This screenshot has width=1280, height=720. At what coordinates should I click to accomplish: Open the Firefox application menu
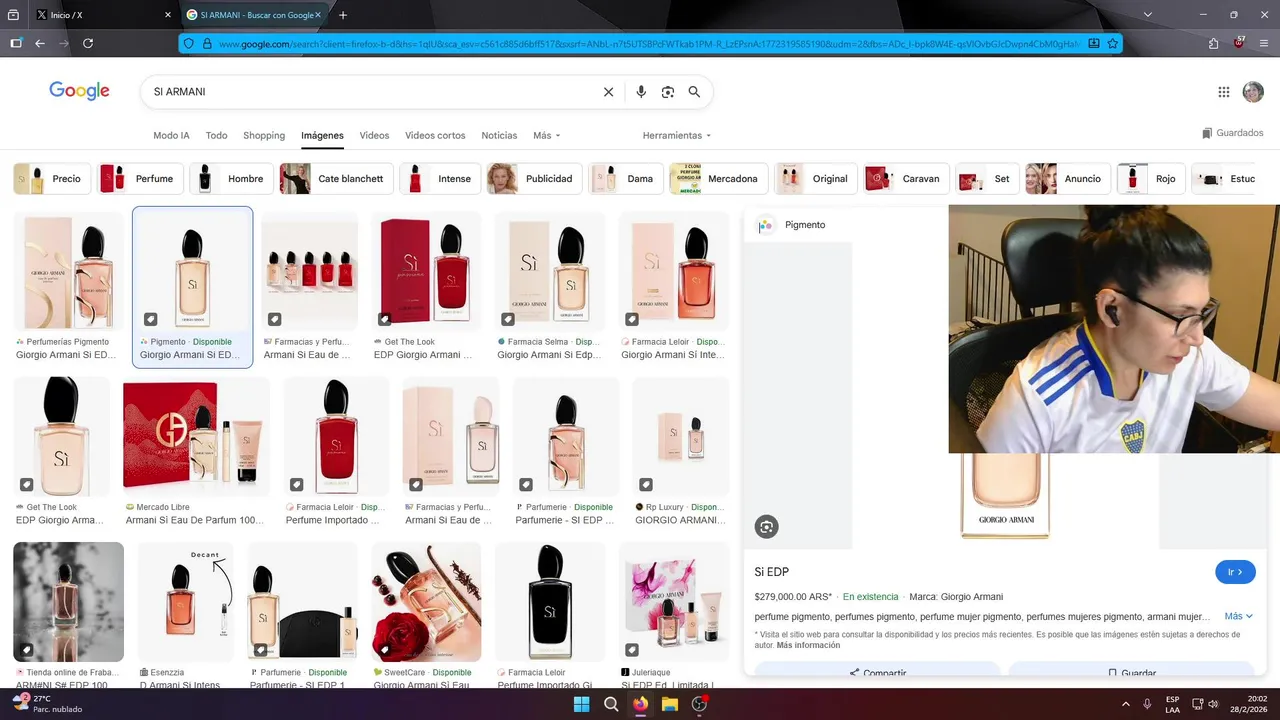tap(1265, 43)
